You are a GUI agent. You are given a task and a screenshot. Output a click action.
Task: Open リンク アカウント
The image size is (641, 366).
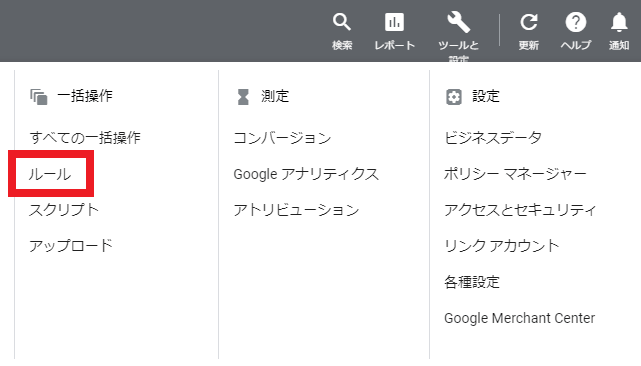(x=502, y=246)
